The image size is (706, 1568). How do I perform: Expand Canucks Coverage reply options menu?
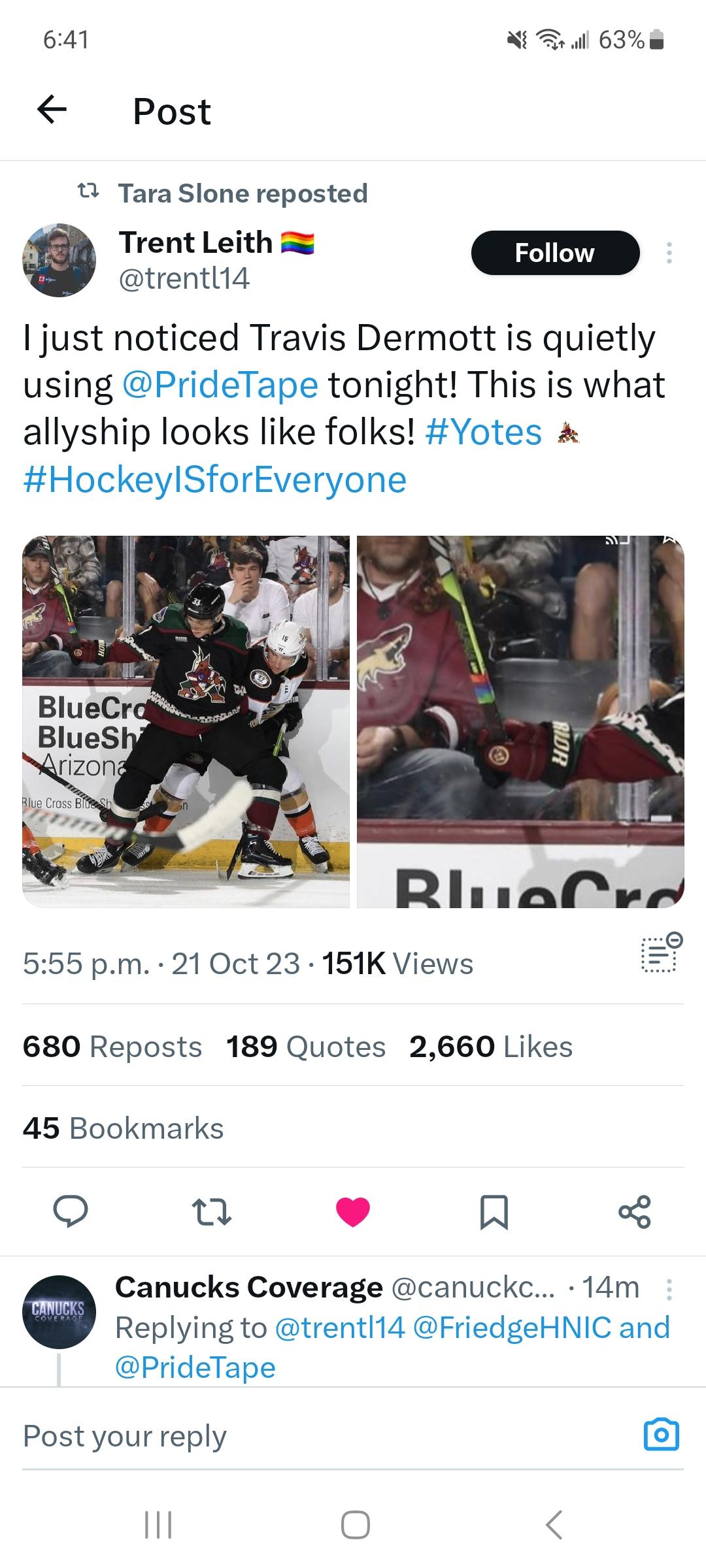668,1289
